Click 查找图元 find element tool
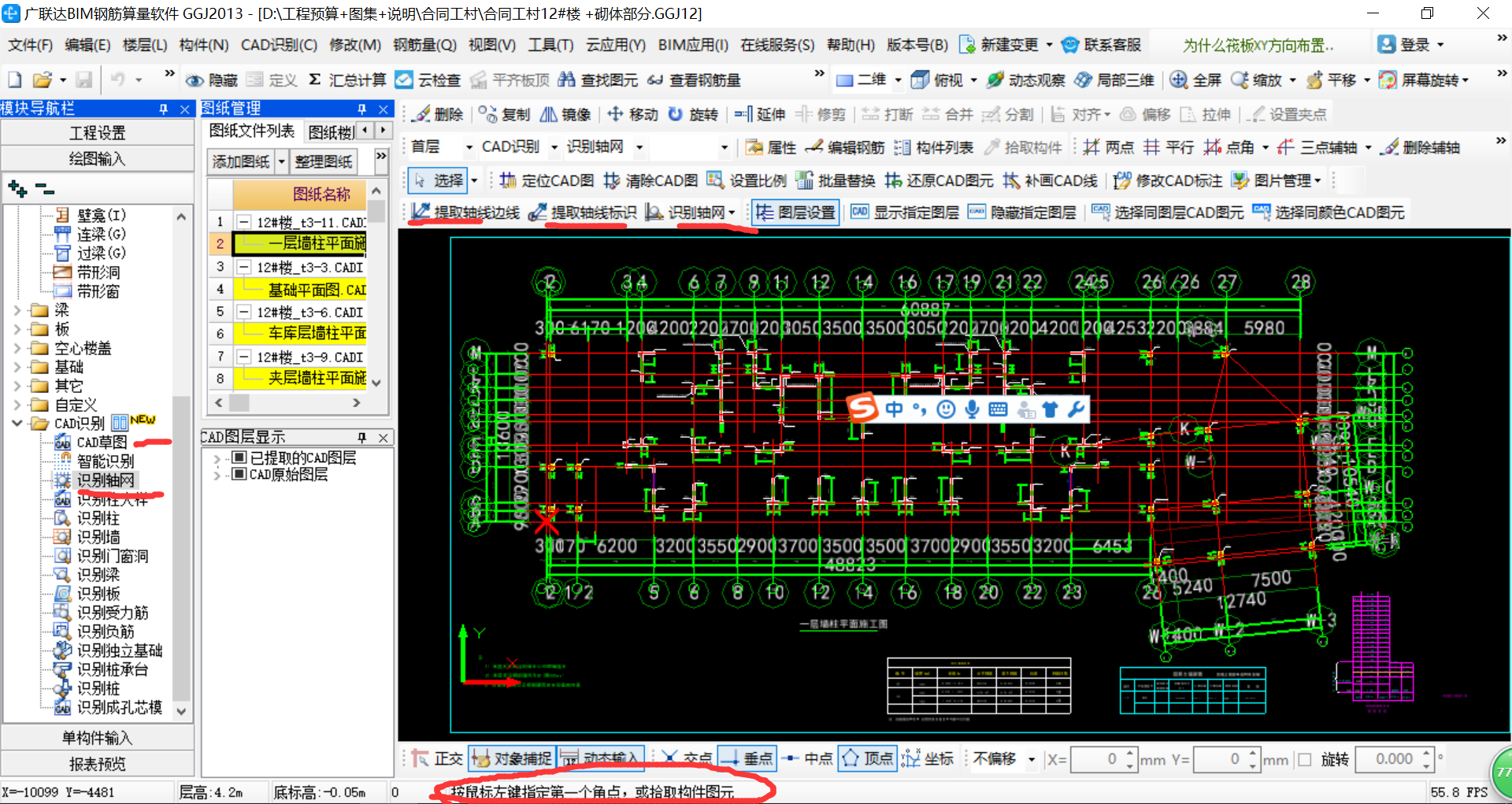1512x804 pixels. tap(598, 80)
